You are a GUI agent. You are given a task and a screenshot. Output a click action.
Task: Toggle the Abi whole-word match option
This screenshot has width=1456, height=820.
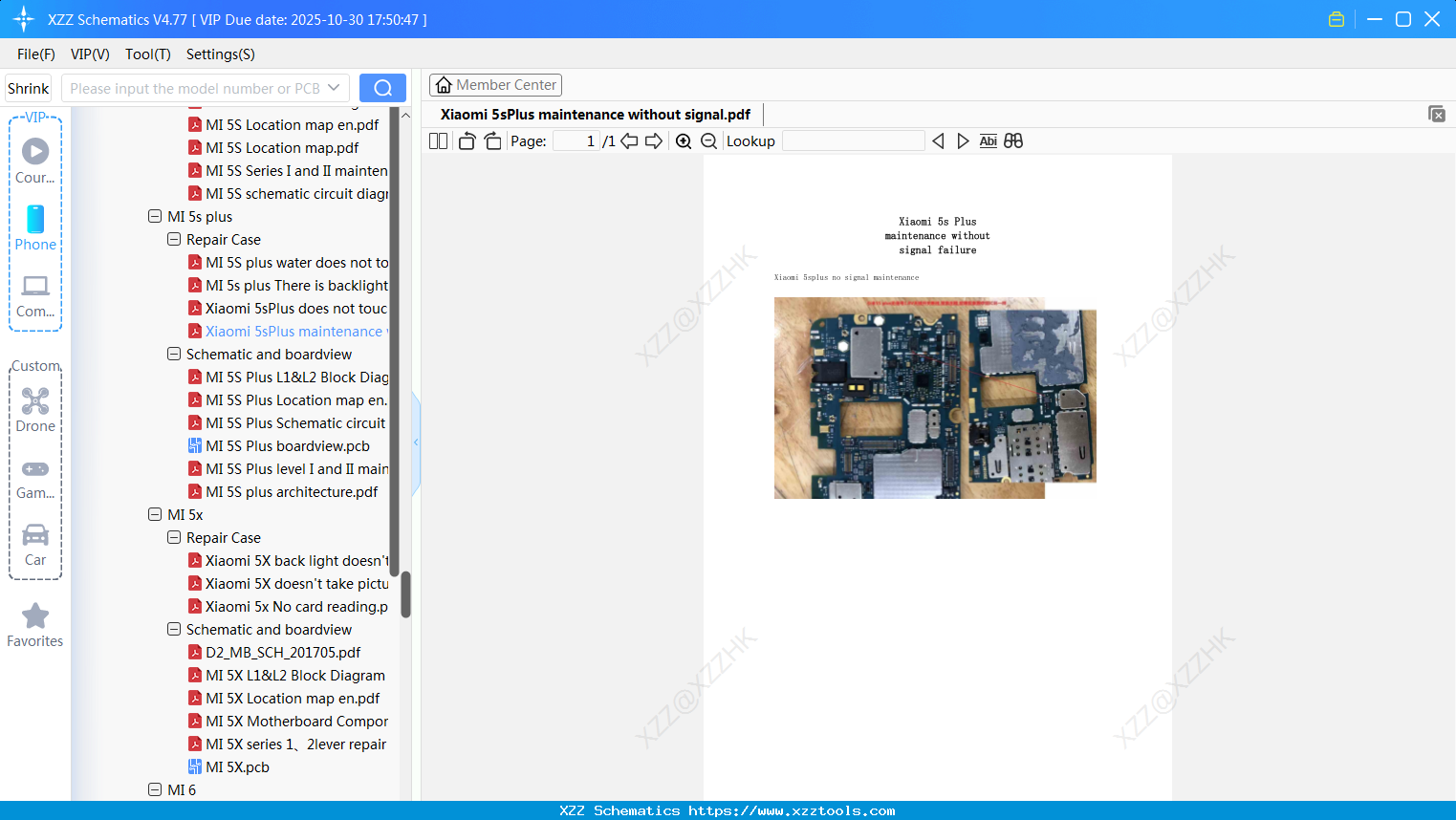click(x=988, y=140)
